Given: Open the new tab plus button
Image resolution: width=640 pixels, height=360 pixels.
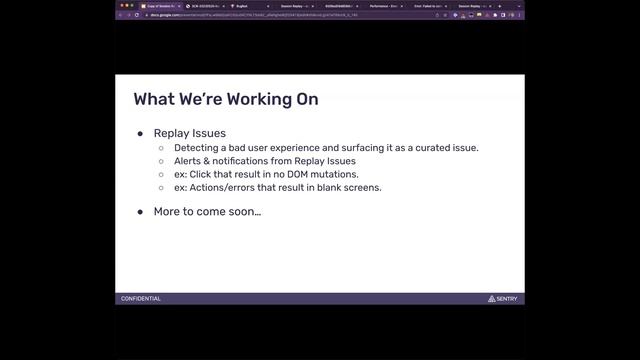Looking at the screenshot, I should click(500, 6).
